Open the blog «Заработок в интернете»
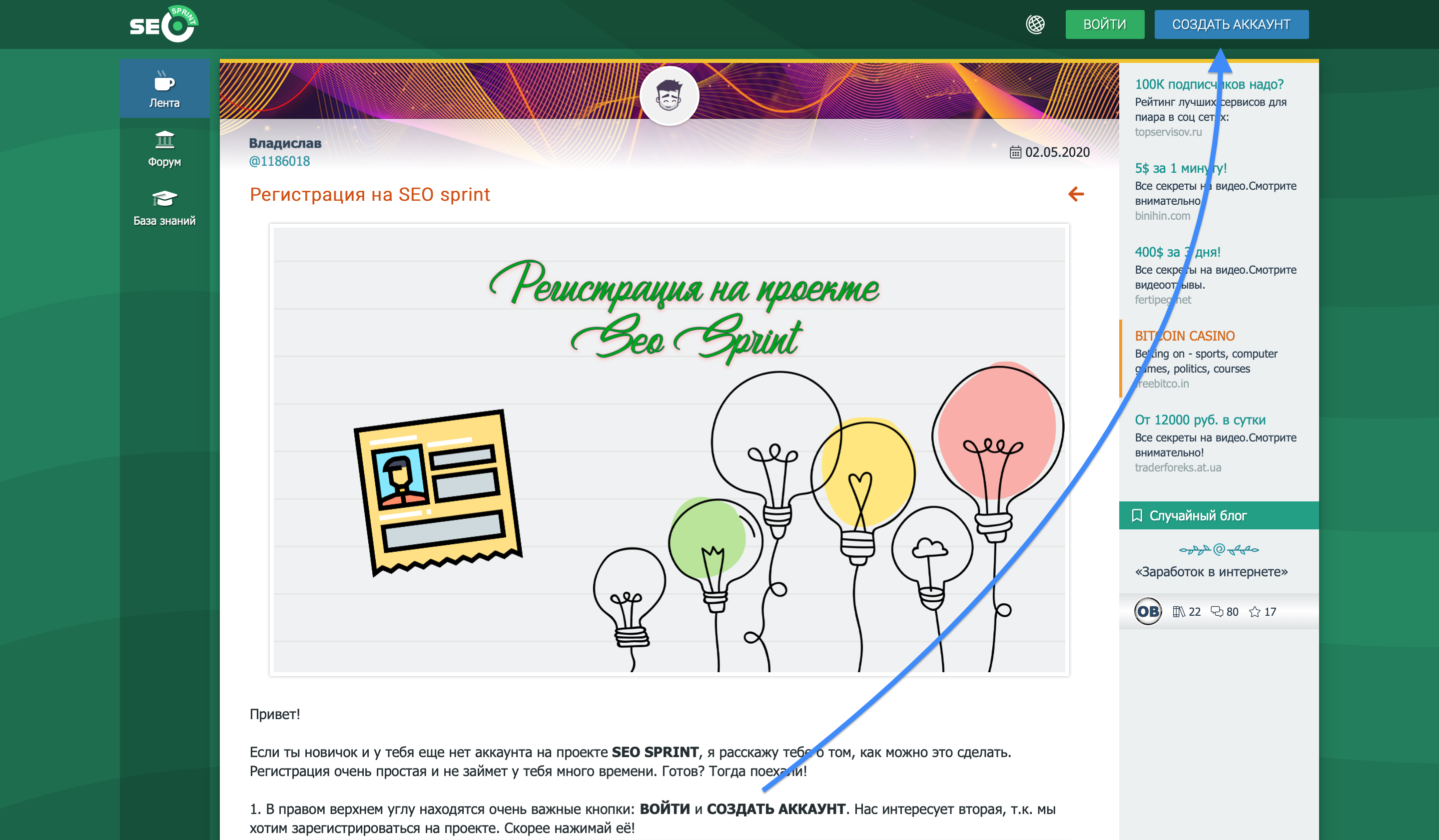This screenshot has width=1439, height=840. (x=1211, y=572)
